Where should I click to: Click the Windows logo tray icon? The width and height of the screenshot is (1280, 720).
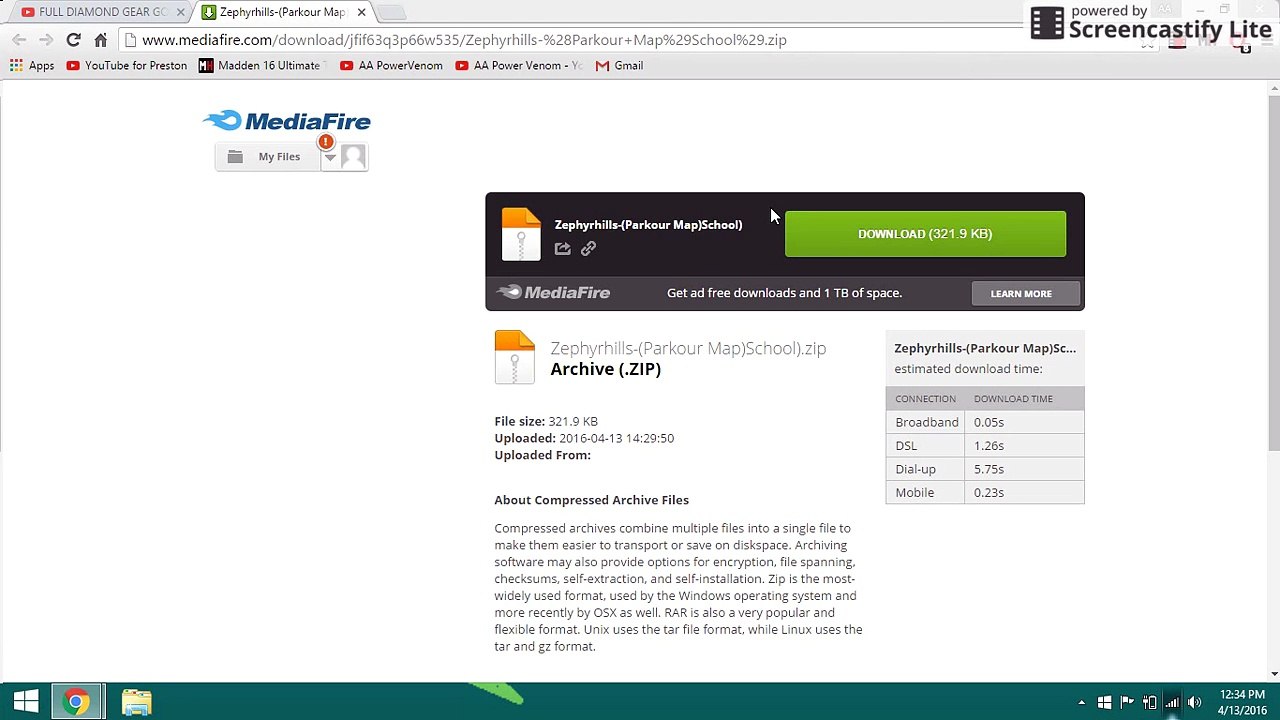tap(1104, 702)
